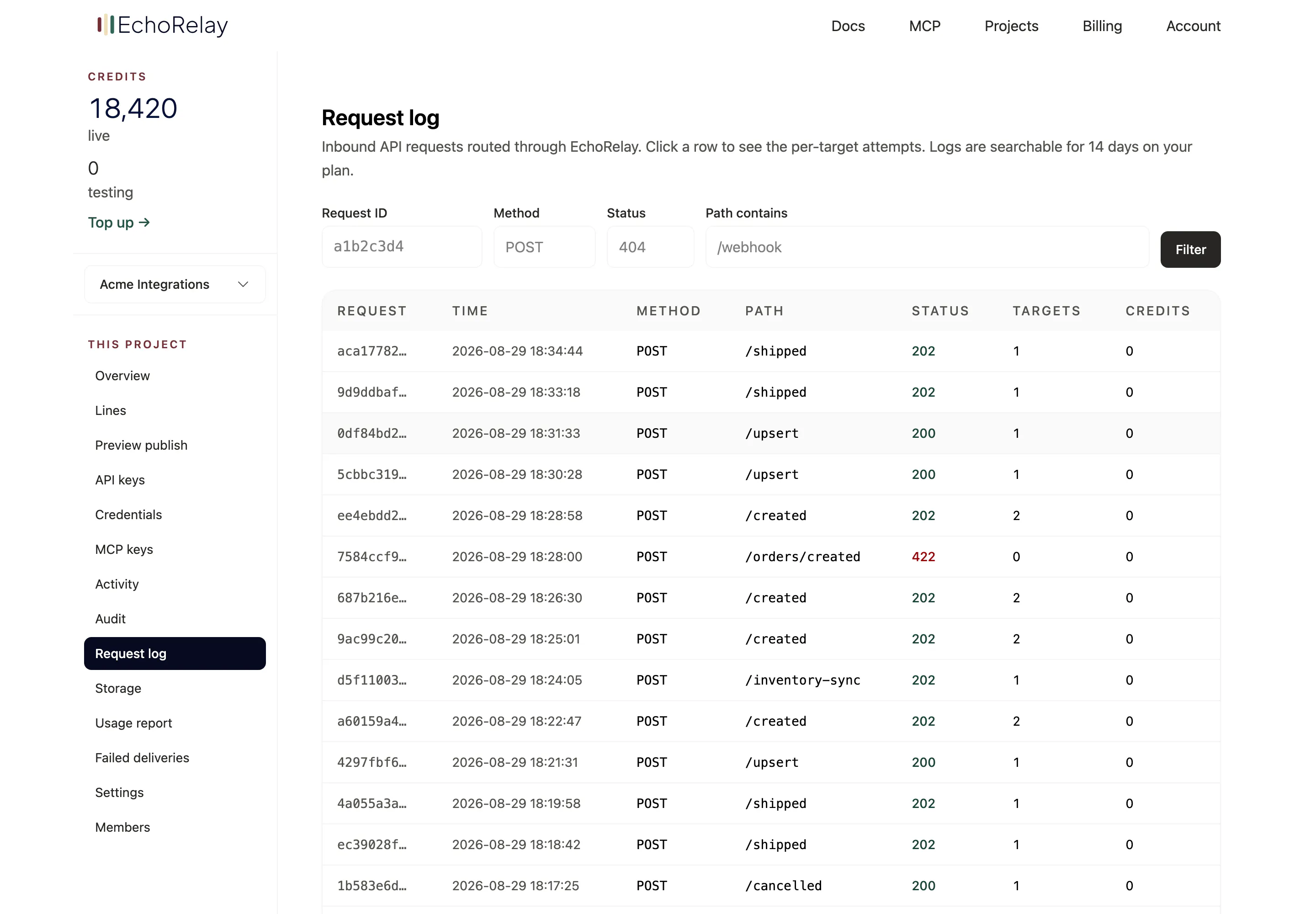
Task: Open Lines in the project sidebar
Action: tap(175, 410)
